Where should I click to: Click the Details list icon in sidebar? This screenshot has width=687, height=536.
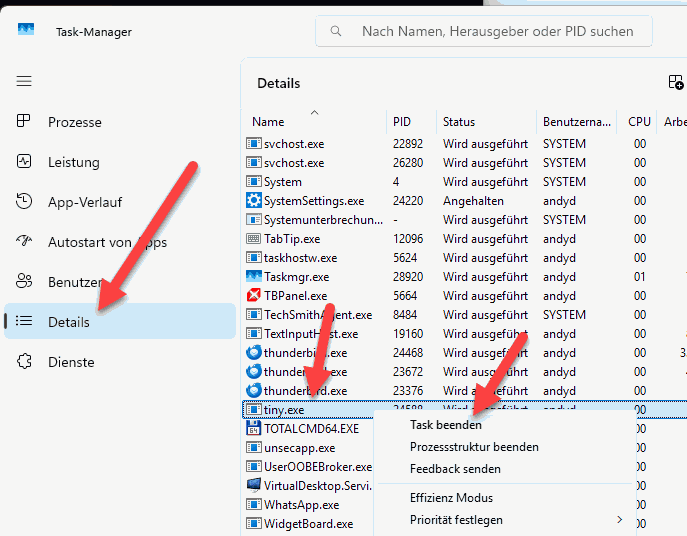24,321
